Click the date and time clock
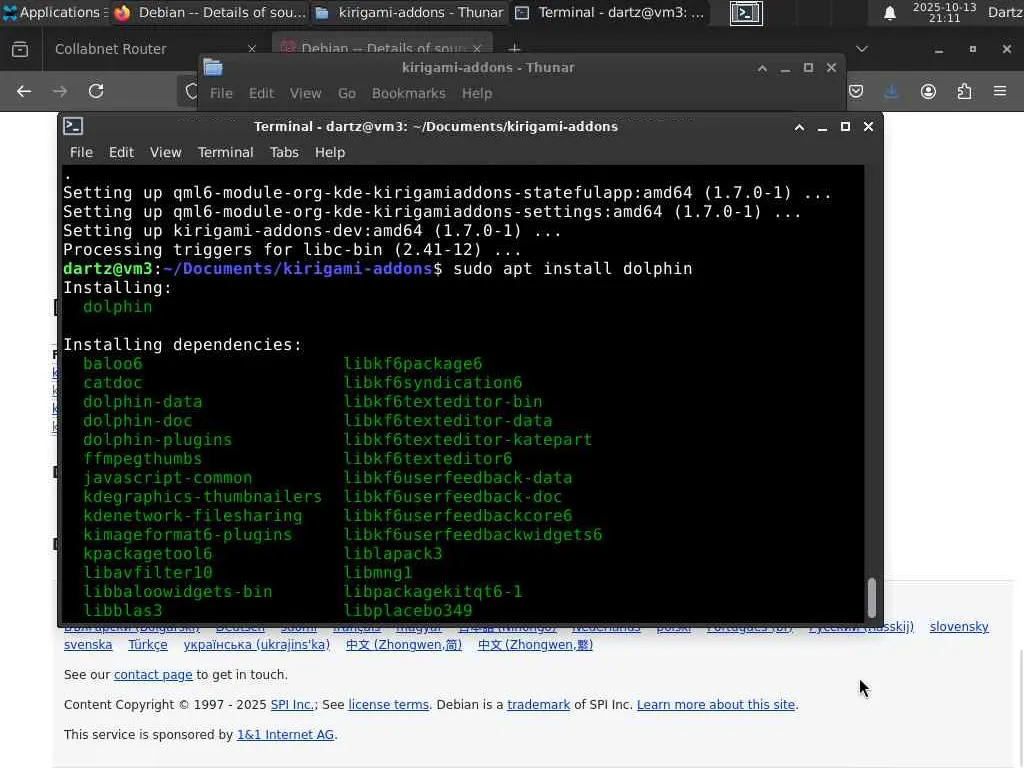The height and width of the screenshot is (768, 1024). pyautogui.click(x=944, y=12)
